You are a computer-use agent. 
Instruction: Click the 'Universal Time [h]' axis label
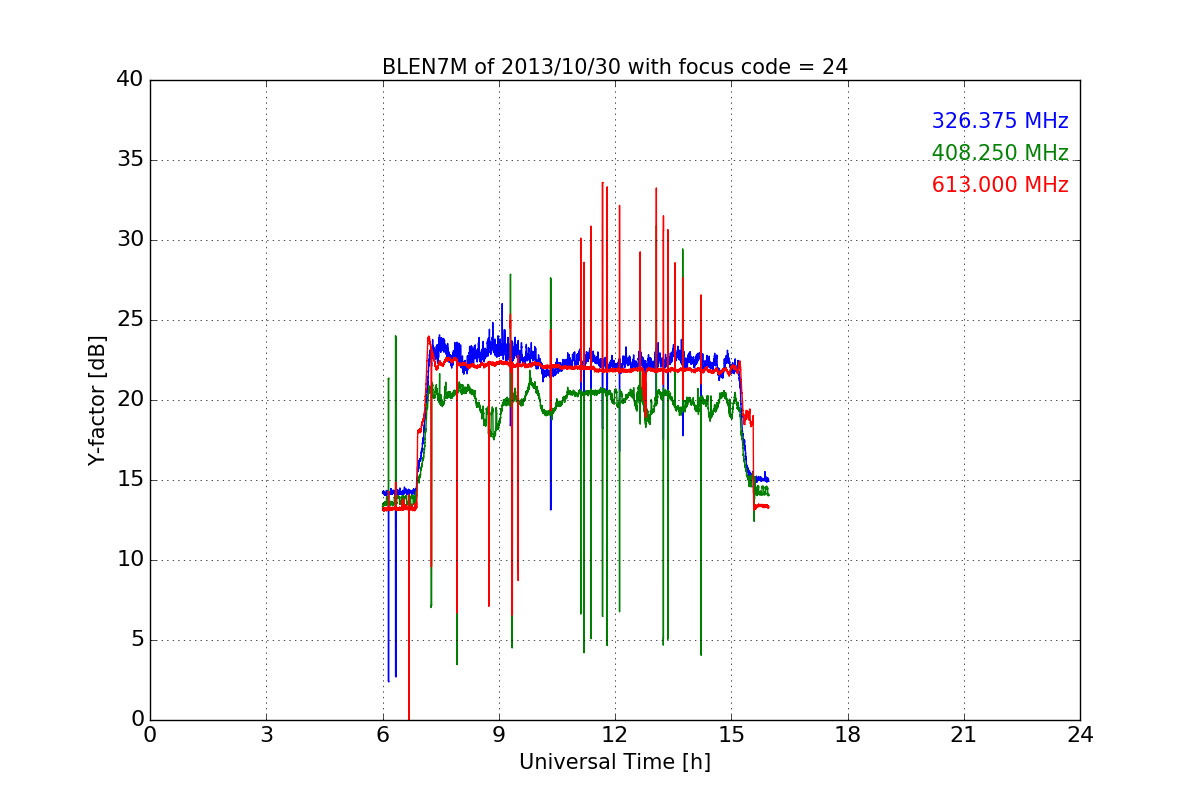[614, 762]
